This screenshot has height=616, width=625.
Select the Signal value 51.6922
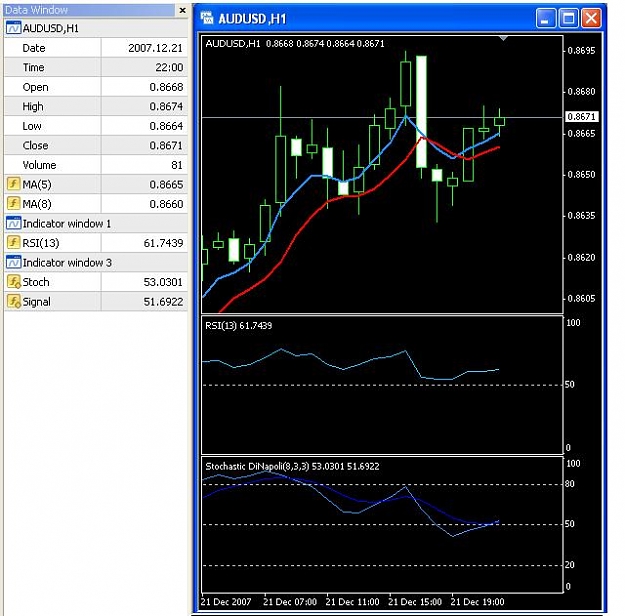(163, 302)
